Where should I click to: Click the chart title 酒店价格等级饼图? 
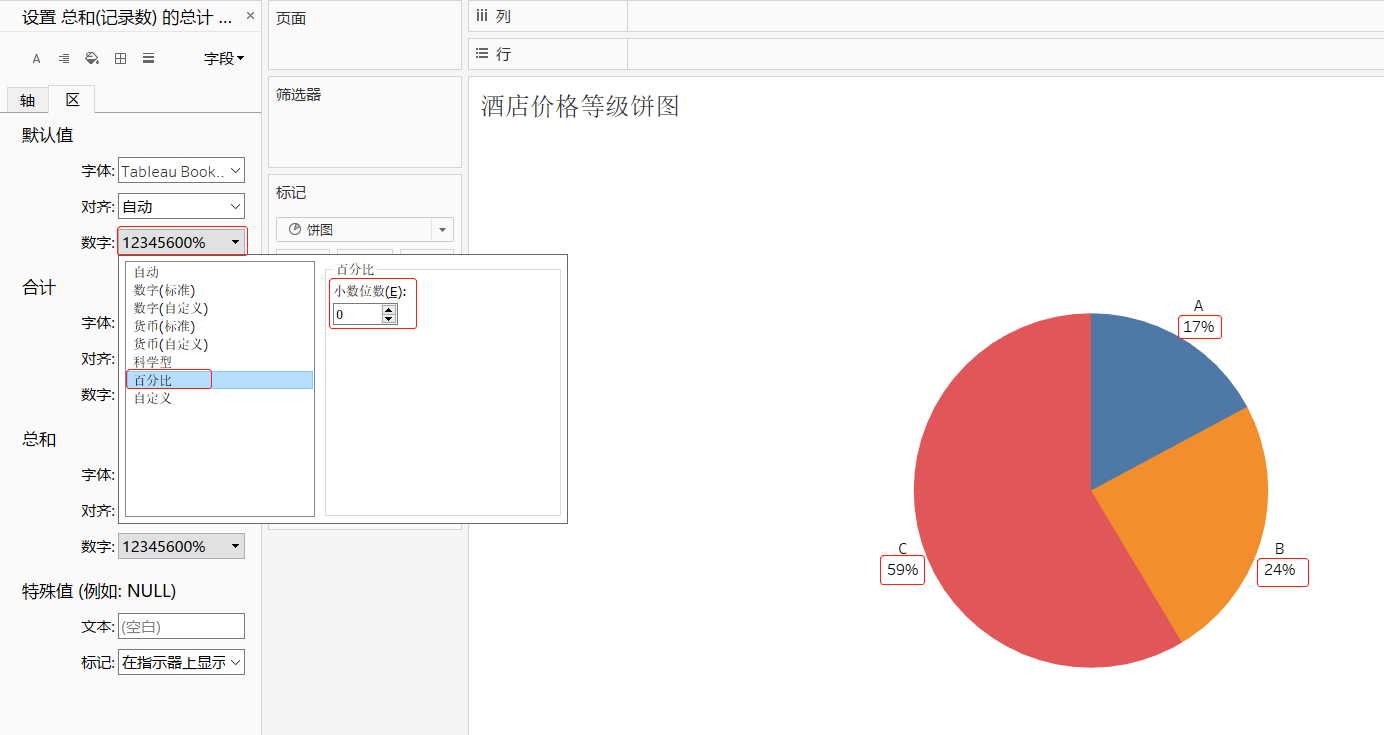(580, 106)
